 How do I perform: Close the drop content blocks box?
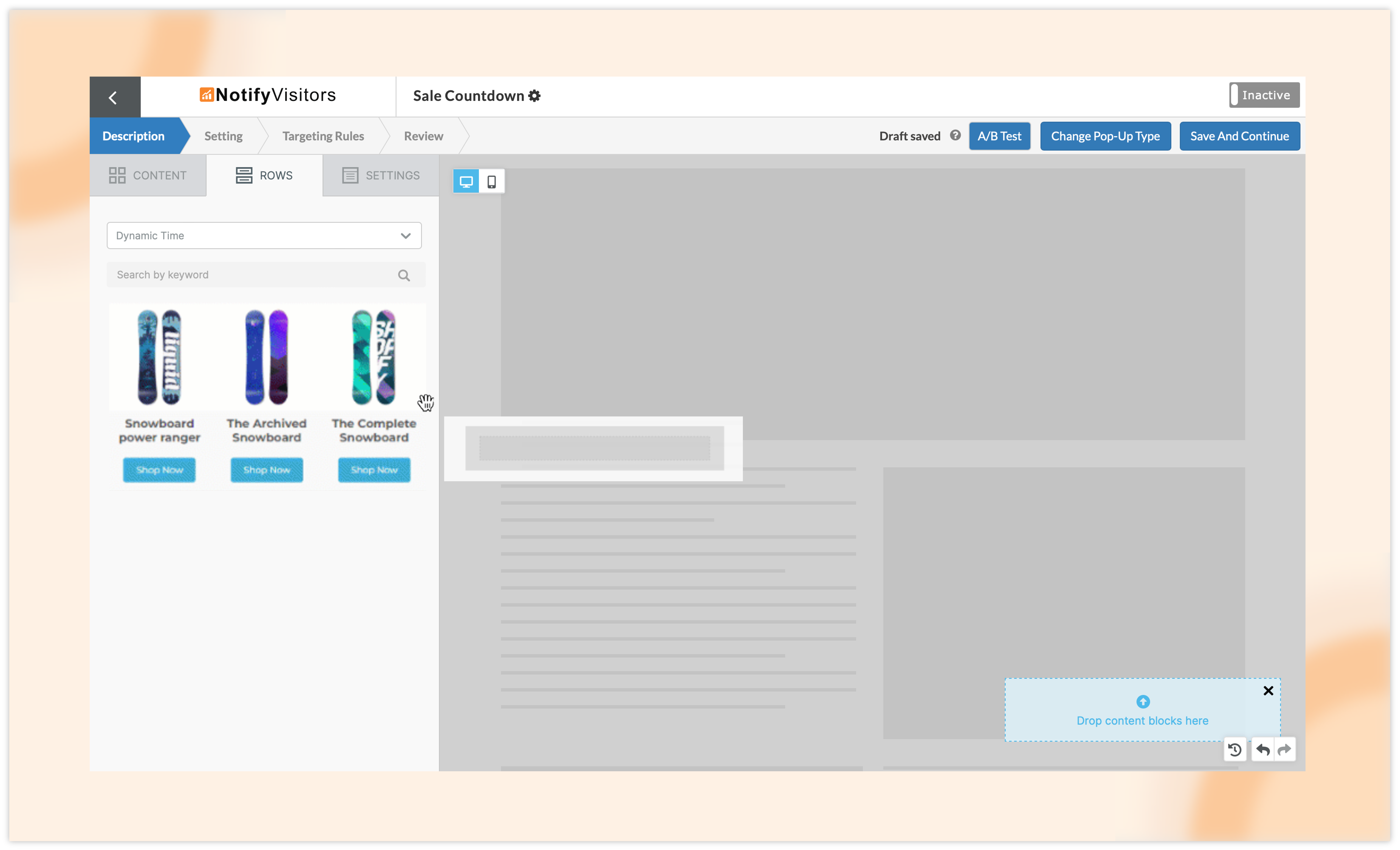[1268, 690]
